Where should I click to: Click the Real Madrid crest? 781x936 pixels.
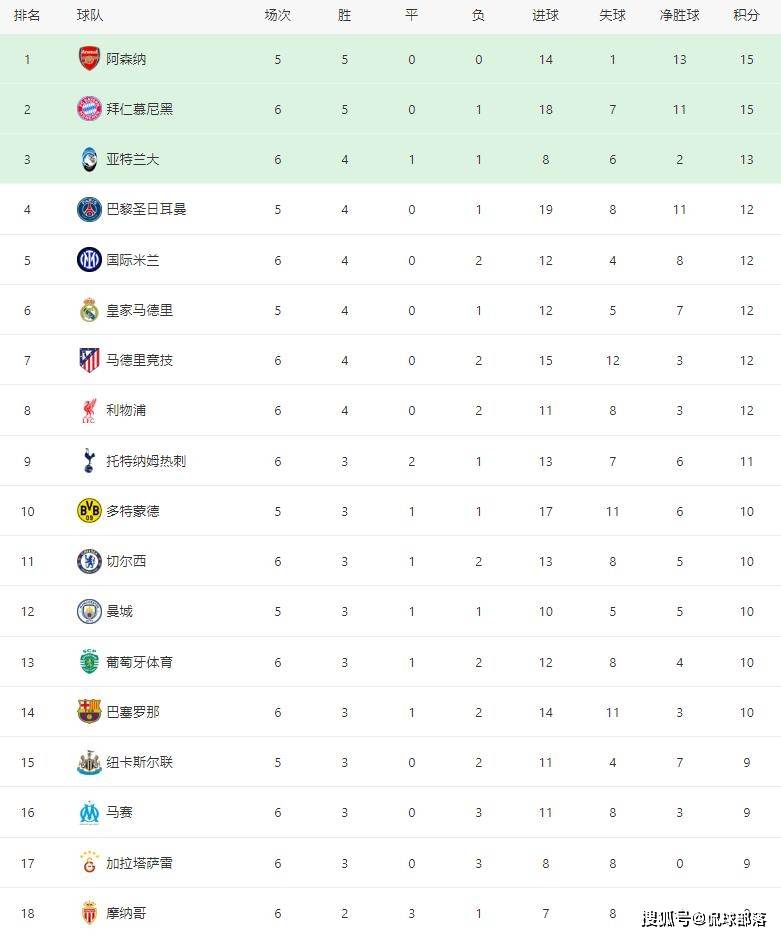coord(90,310)
